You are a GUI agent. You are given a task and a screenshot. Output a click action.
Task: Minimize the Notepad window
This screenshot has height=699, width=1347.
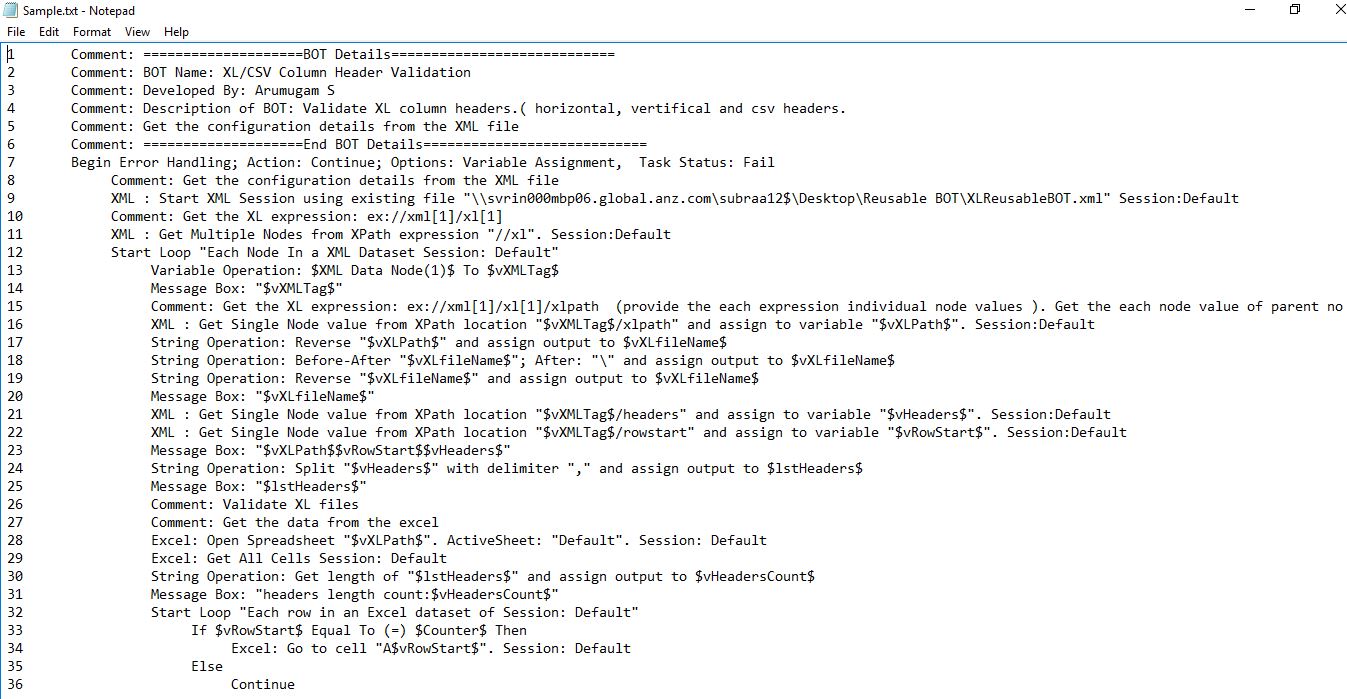1248,10
